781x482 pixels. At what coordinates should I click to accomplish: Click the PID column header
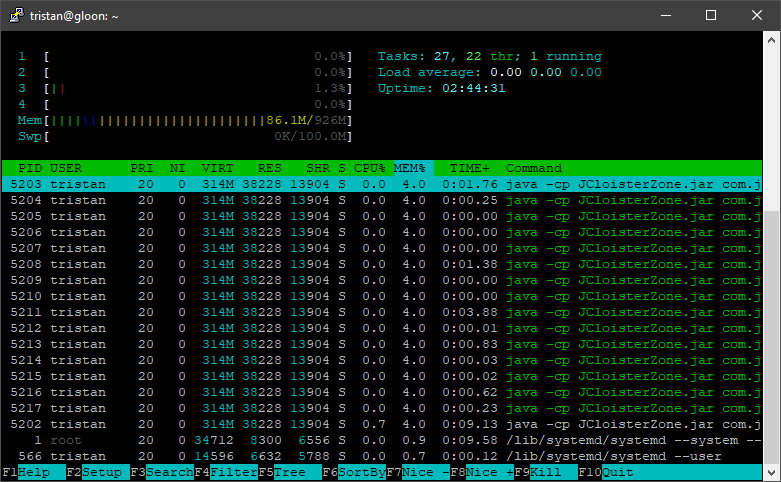30,168
